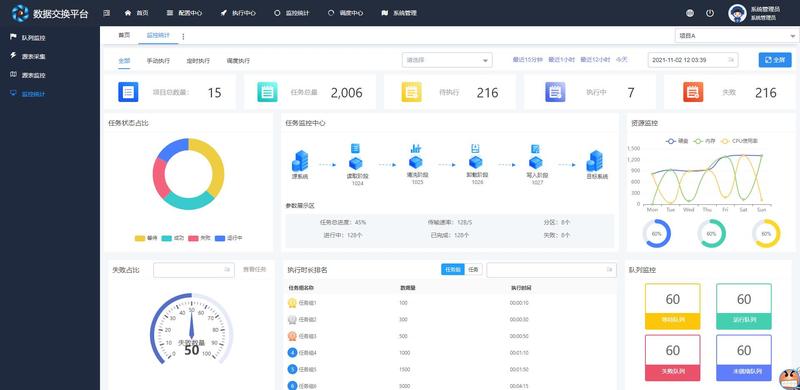Open the 队列监控 flag icon in sidebar
This screenshot has width=800, height=390.
(x=14, y=37)
